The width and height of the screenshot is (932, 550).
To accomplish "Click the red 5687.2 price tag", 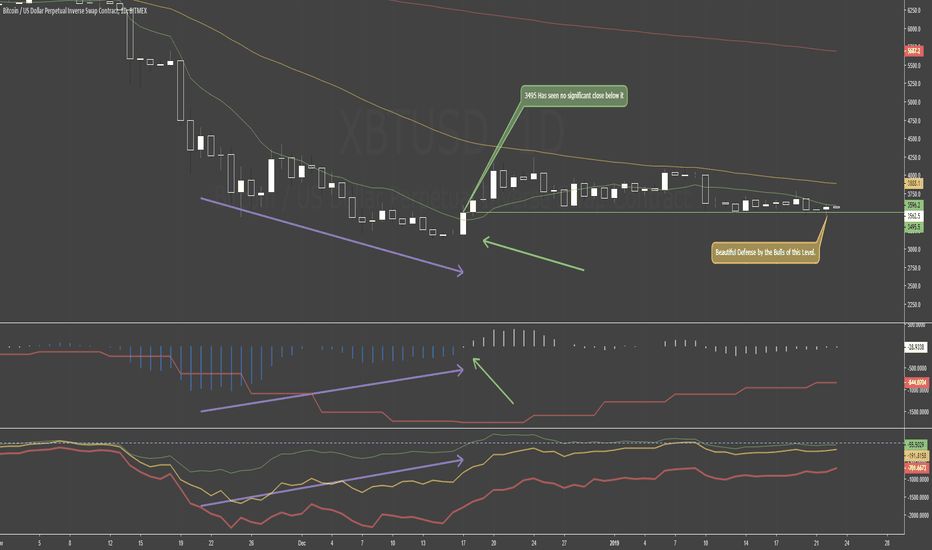I will click(x=913, y=51).
